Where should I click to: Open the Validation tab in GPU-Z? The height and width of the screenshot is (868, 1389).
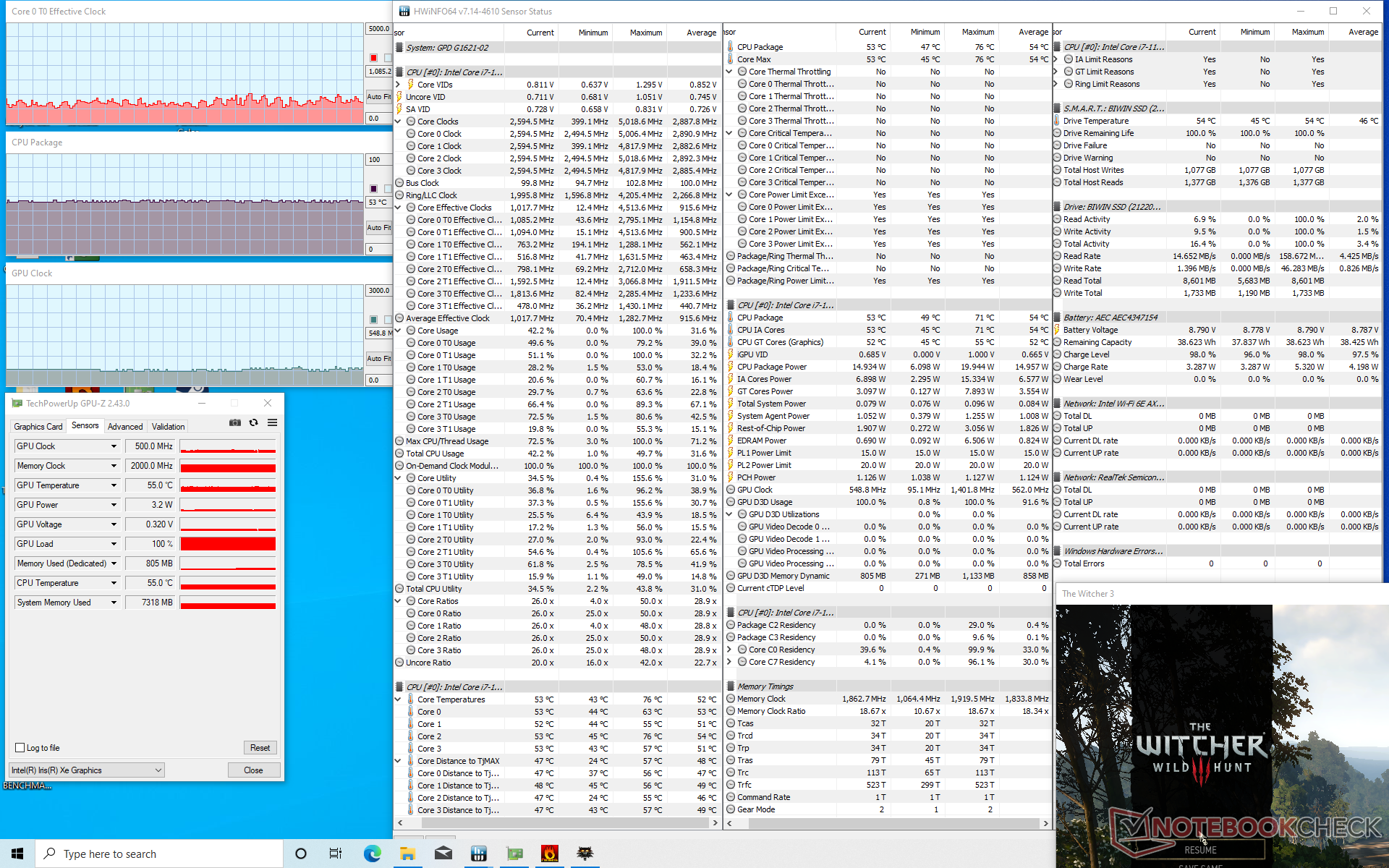click(x=169, y=427)
